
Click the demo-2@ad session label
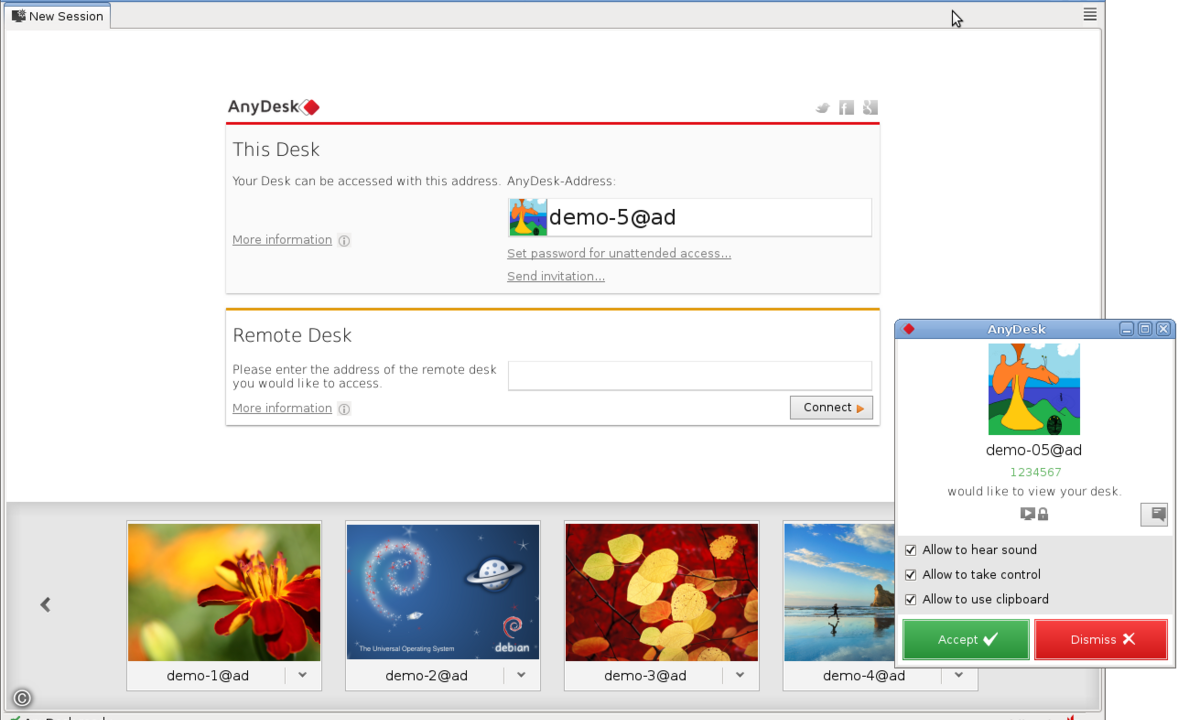(427, 676)
